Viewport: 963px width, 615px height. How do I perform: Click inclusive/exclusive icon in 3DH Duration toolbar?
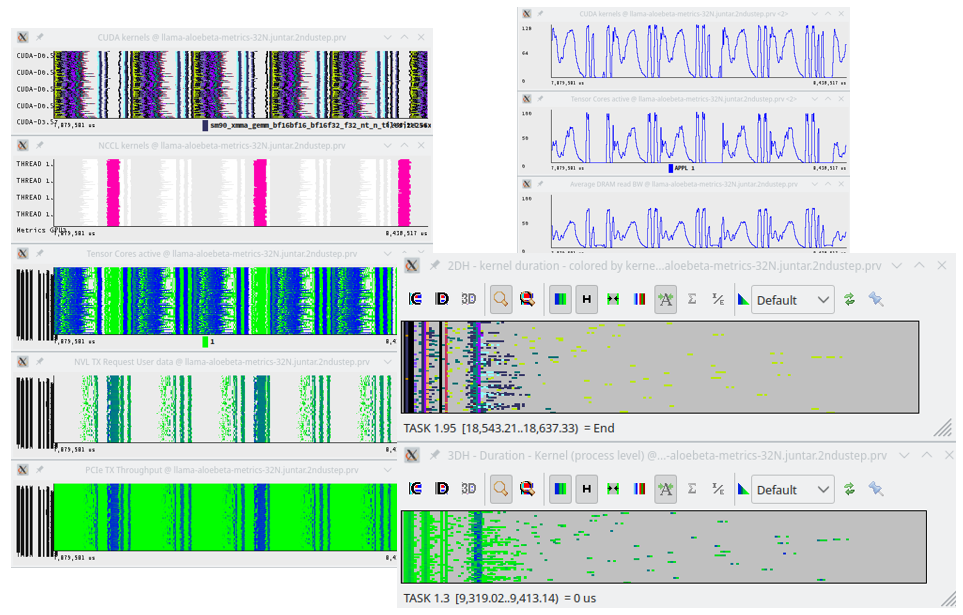717,489
